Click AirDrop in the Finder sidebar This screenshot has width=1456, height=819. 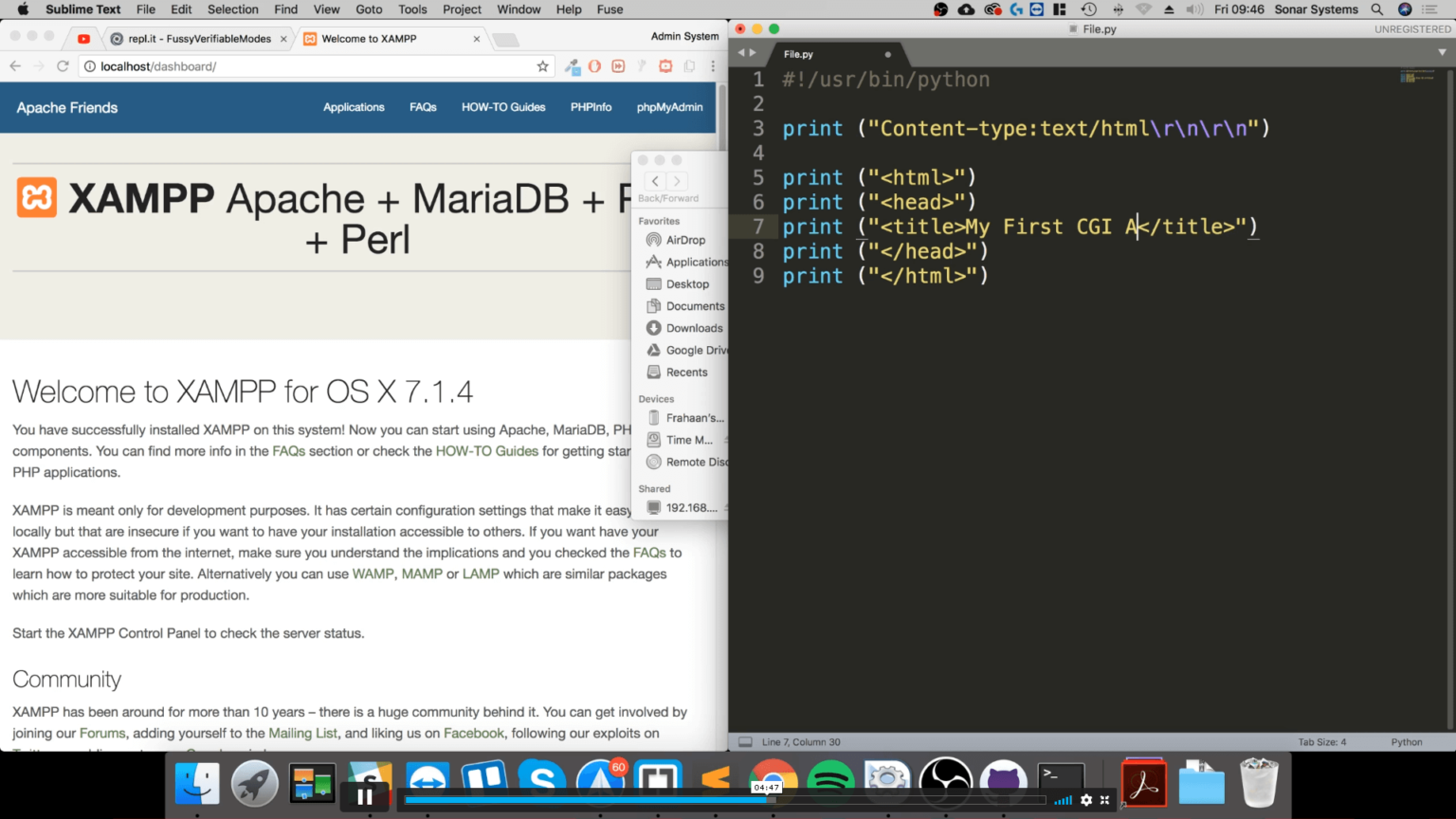point(684,240)
